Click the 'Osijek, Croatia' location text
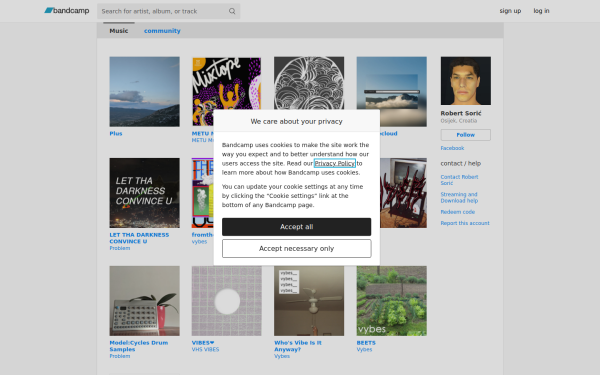The width and height of the screenshot is (600, 375). point(458,121)
